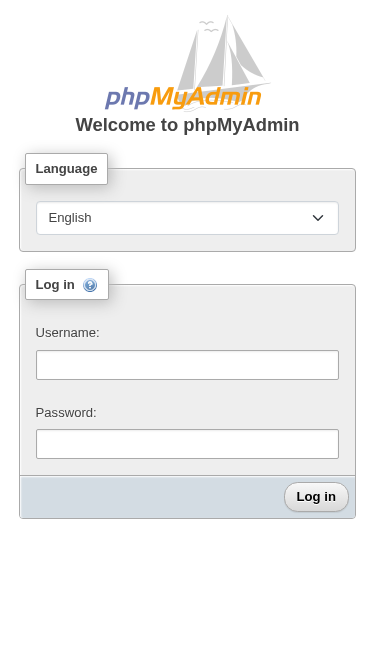Click the Log in button
The image size is (375, 667).
point(316,497)
